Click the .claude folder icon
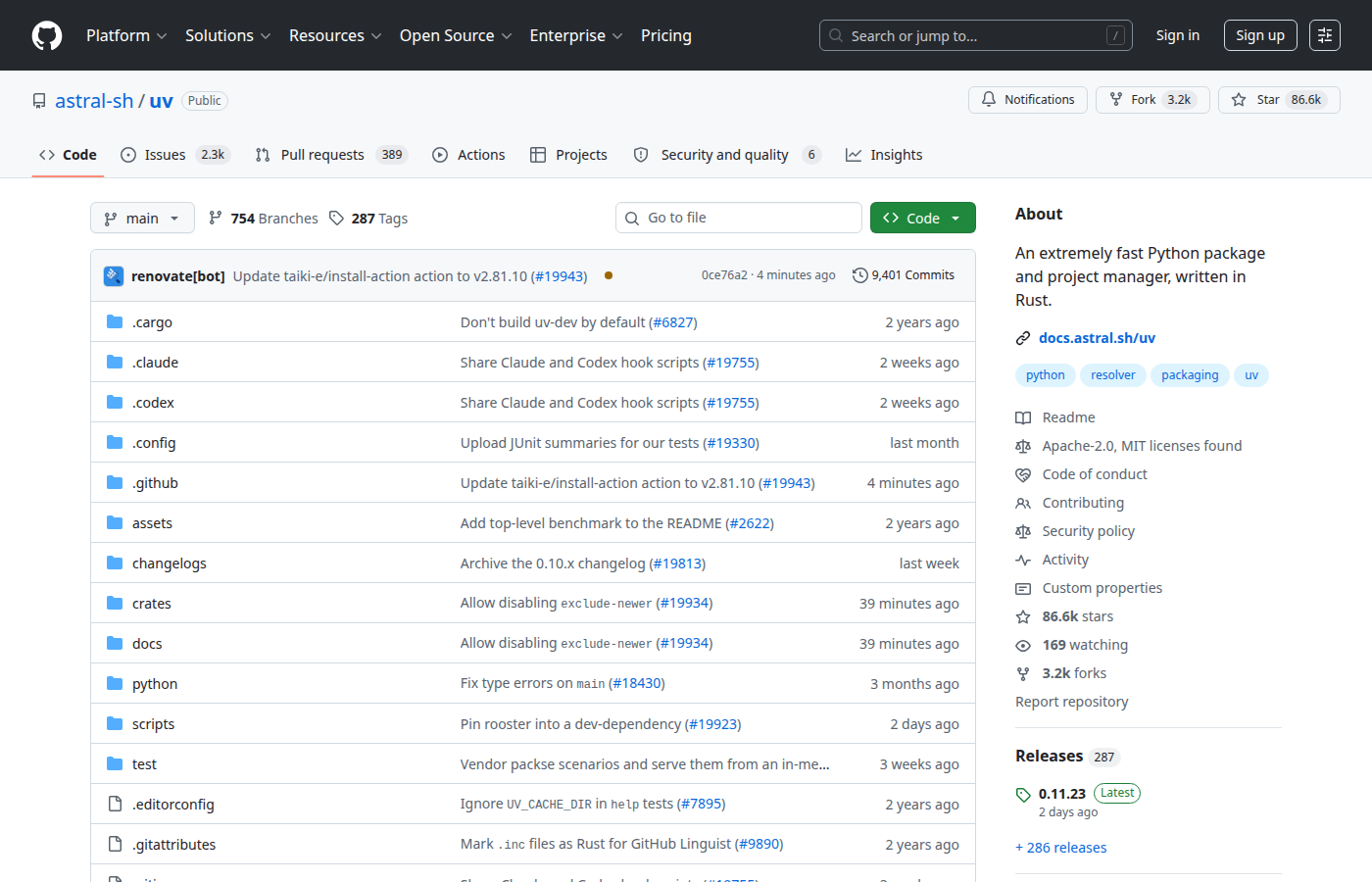The image size is (1372, 882). pyautogui.click(x=115, y=362)
